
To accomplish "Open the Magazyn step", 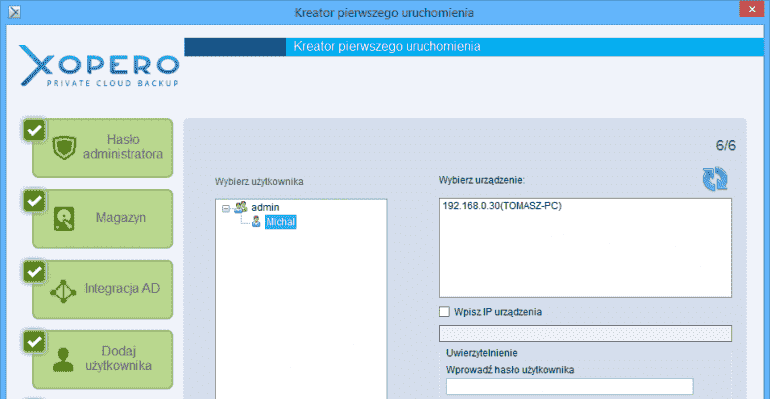I will click(103, 218).
